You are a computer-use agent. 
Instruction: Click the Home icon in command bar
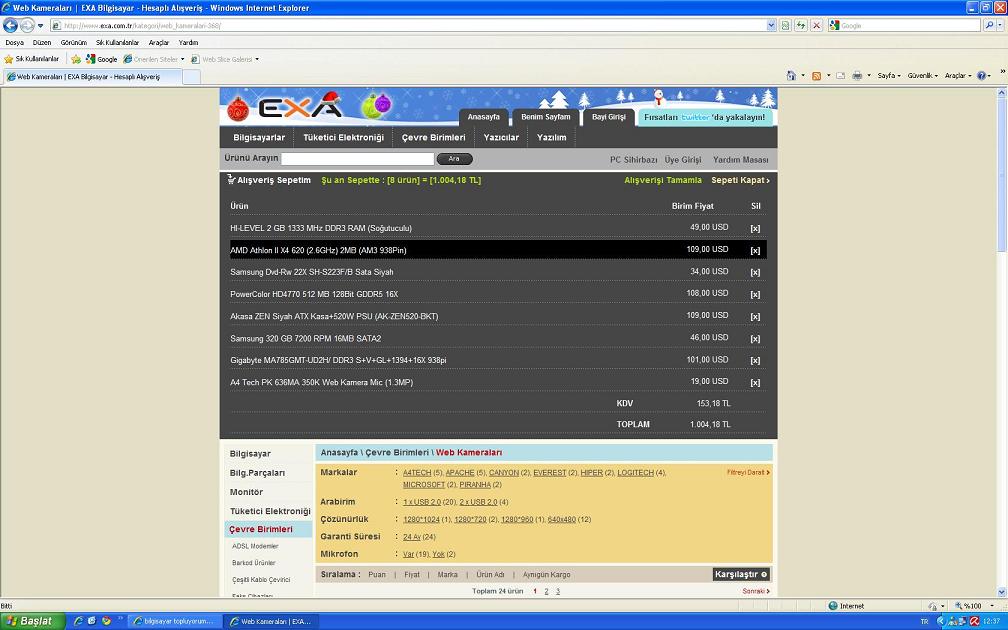791,76
